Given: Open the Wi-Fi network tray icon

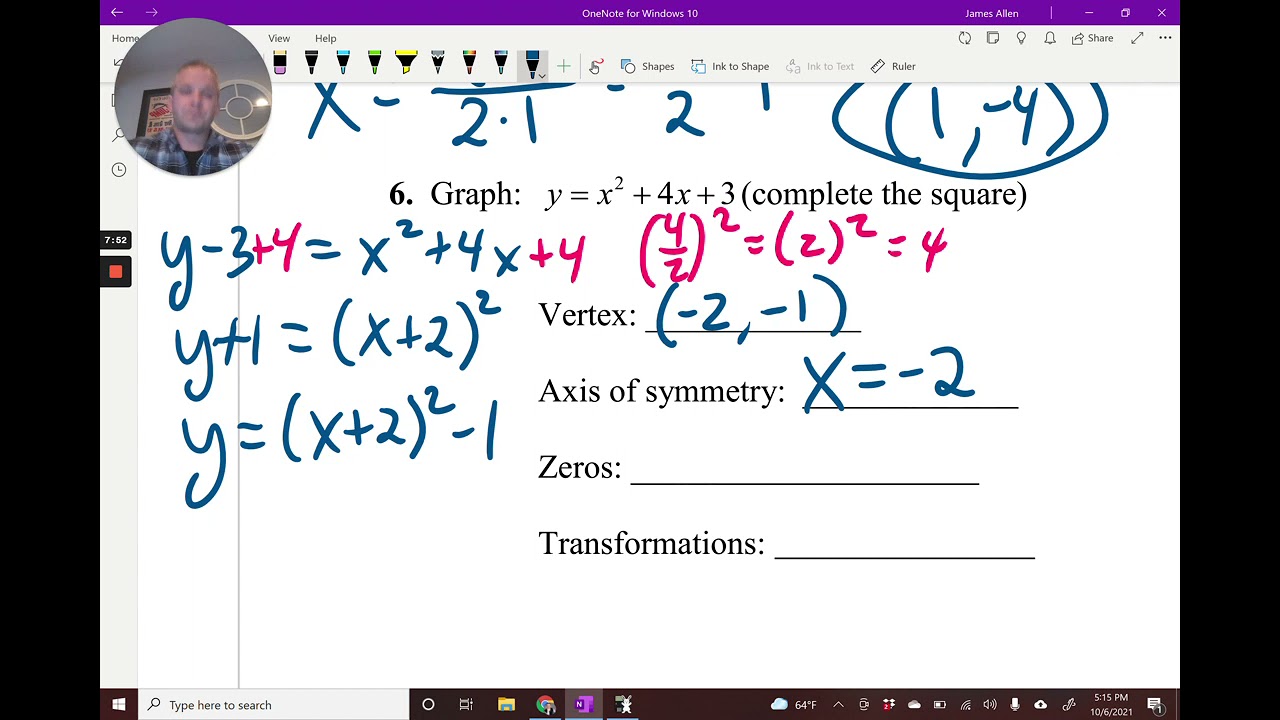Looking at the screenshot, I should tap(964, 705).
